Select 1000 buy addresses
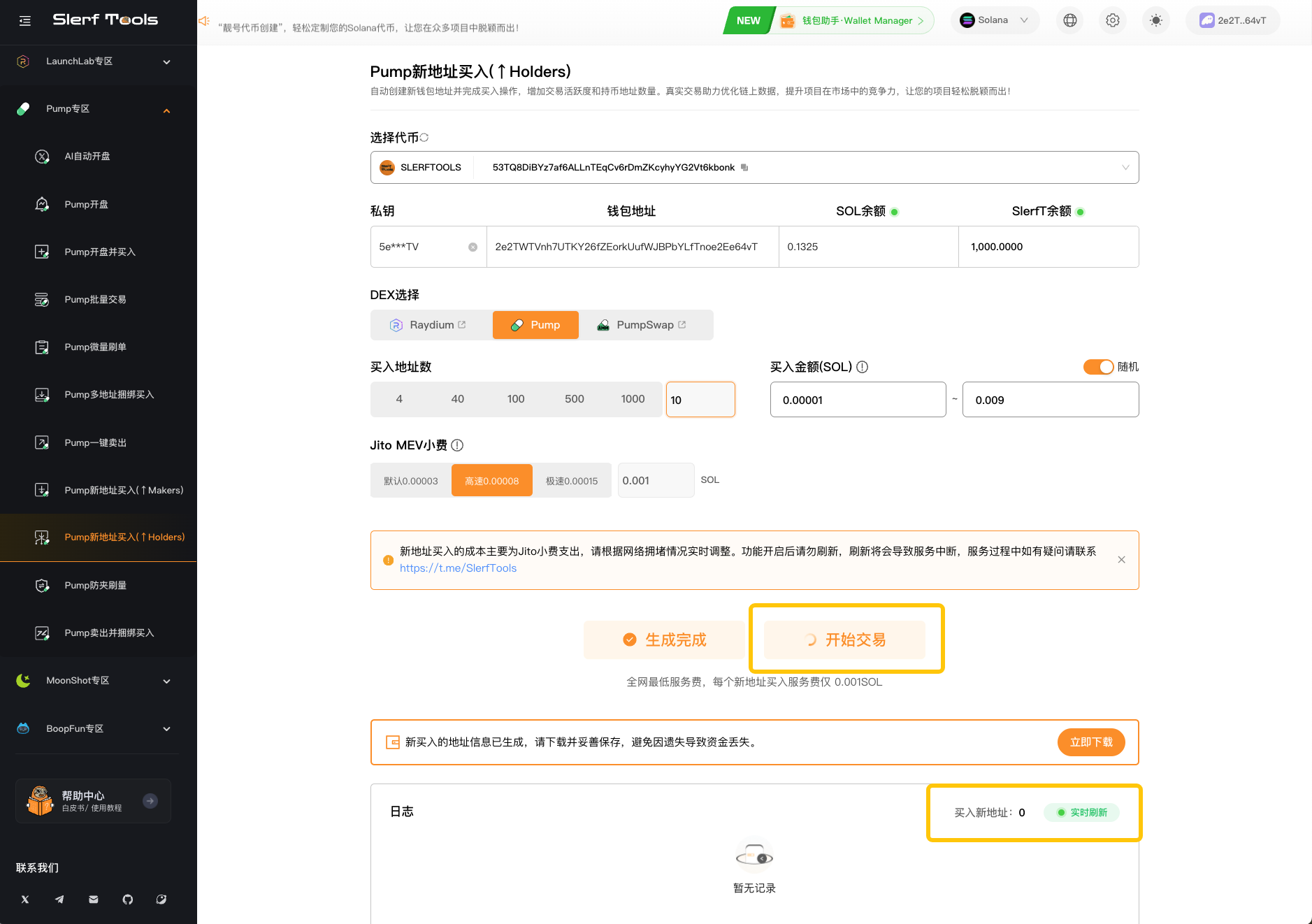The height and width of the screenshot is (924, 1312). coord(633,399)
